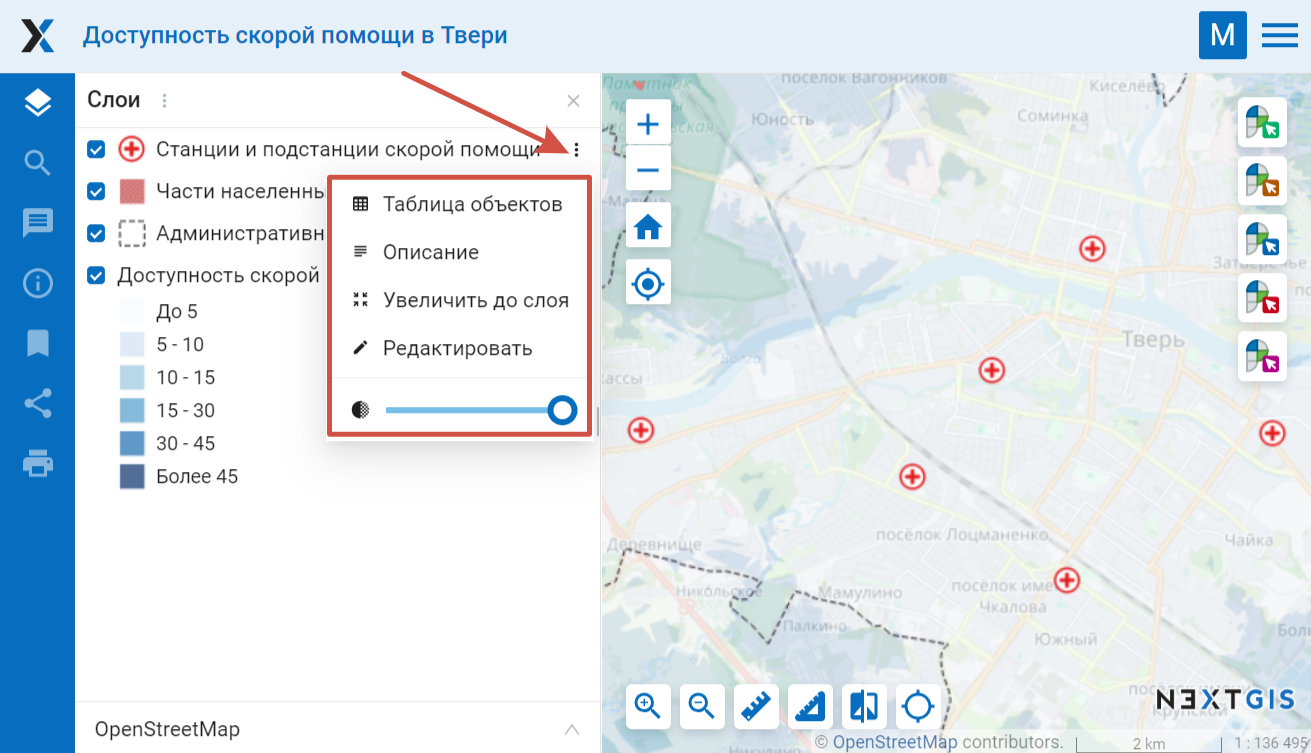The height and width of the screenshot is (753, 1311).
Task: Open the Layers panel in sidebar
Action: (x=37, y=102)
